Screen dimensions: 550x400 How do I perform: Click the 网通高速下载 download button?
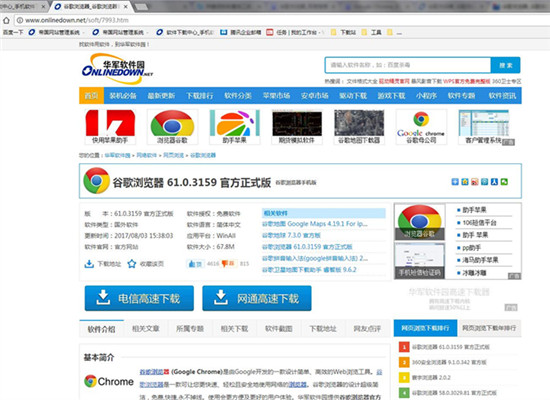[x=257, y=298]
